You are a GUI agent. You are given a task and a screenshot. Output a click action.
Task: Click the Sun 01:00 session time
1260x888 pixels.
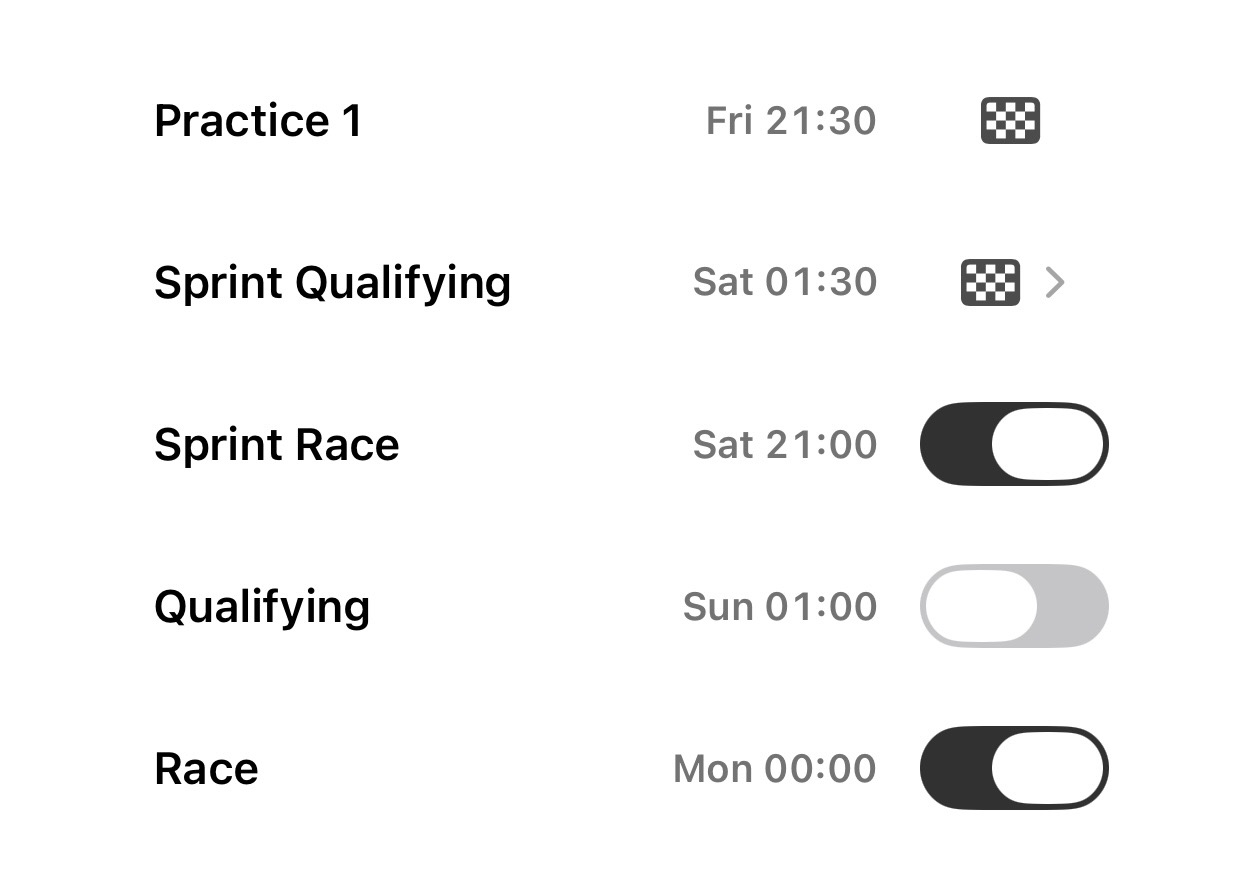click(x=780, y=607)
